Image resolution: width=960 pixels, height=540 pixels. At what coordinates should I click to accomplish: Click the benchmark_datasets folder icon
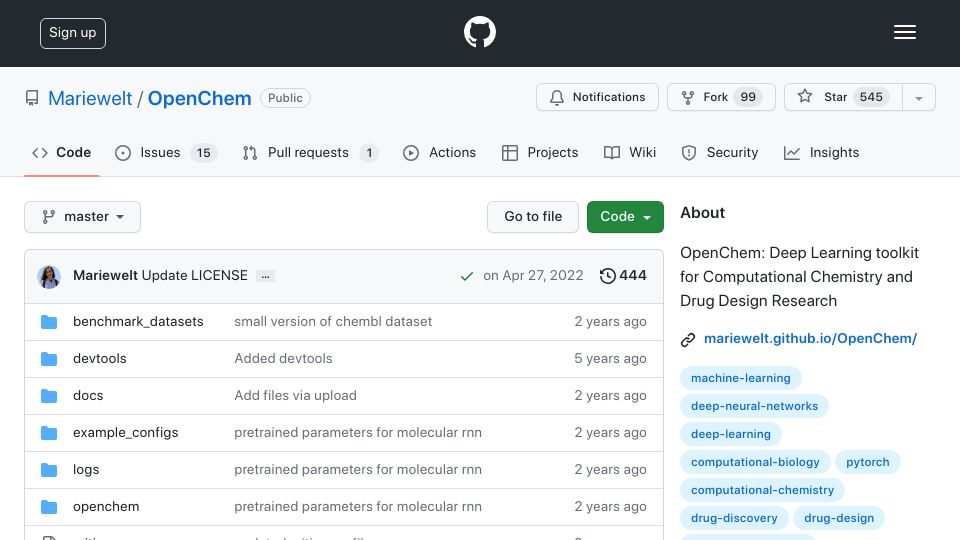click(49, 322)
